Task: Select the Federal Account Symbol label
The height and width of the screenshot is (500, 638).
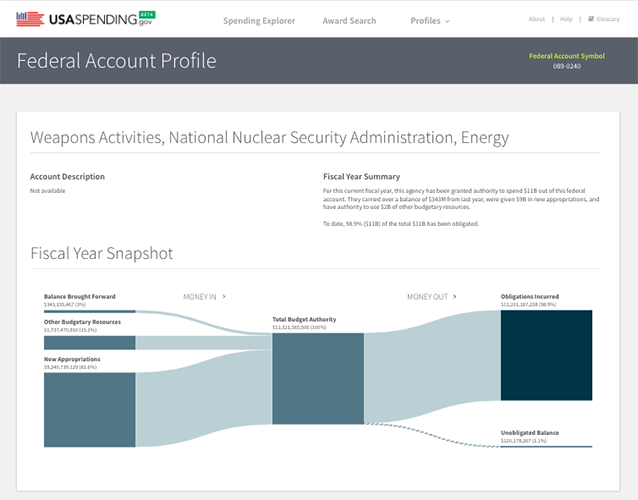Action: (x=566, y=56)
